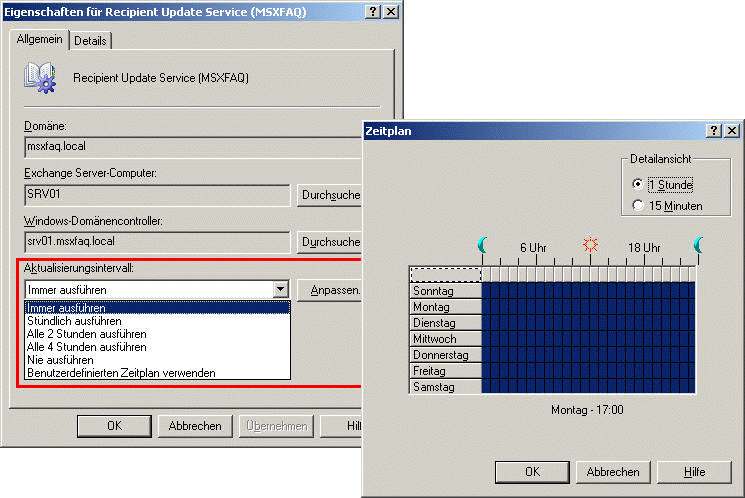
Task: Select the 1 Stunde radio button
Action: pyautogui.click(x=638, y=184)
